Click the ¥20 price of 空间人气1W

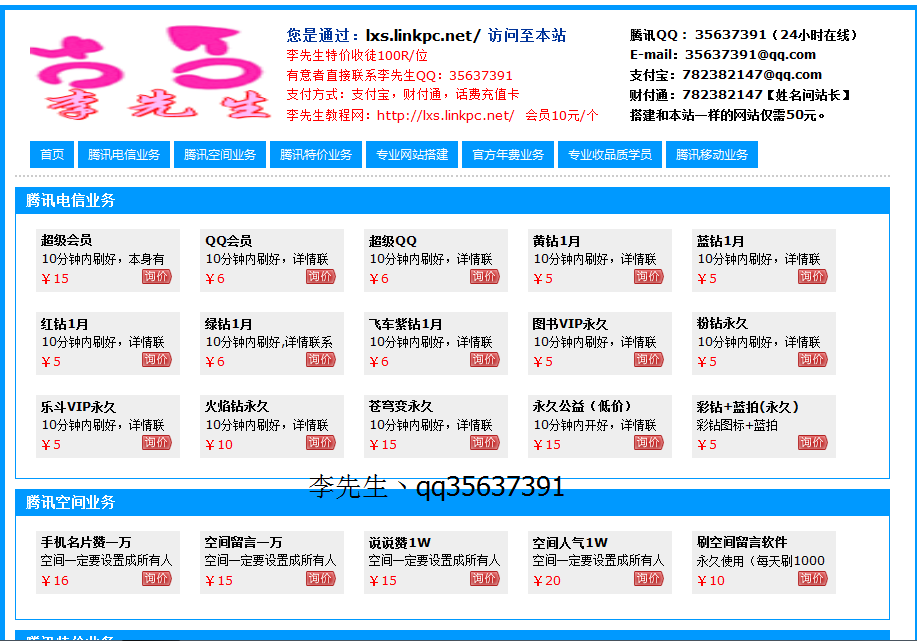[547, 581]
